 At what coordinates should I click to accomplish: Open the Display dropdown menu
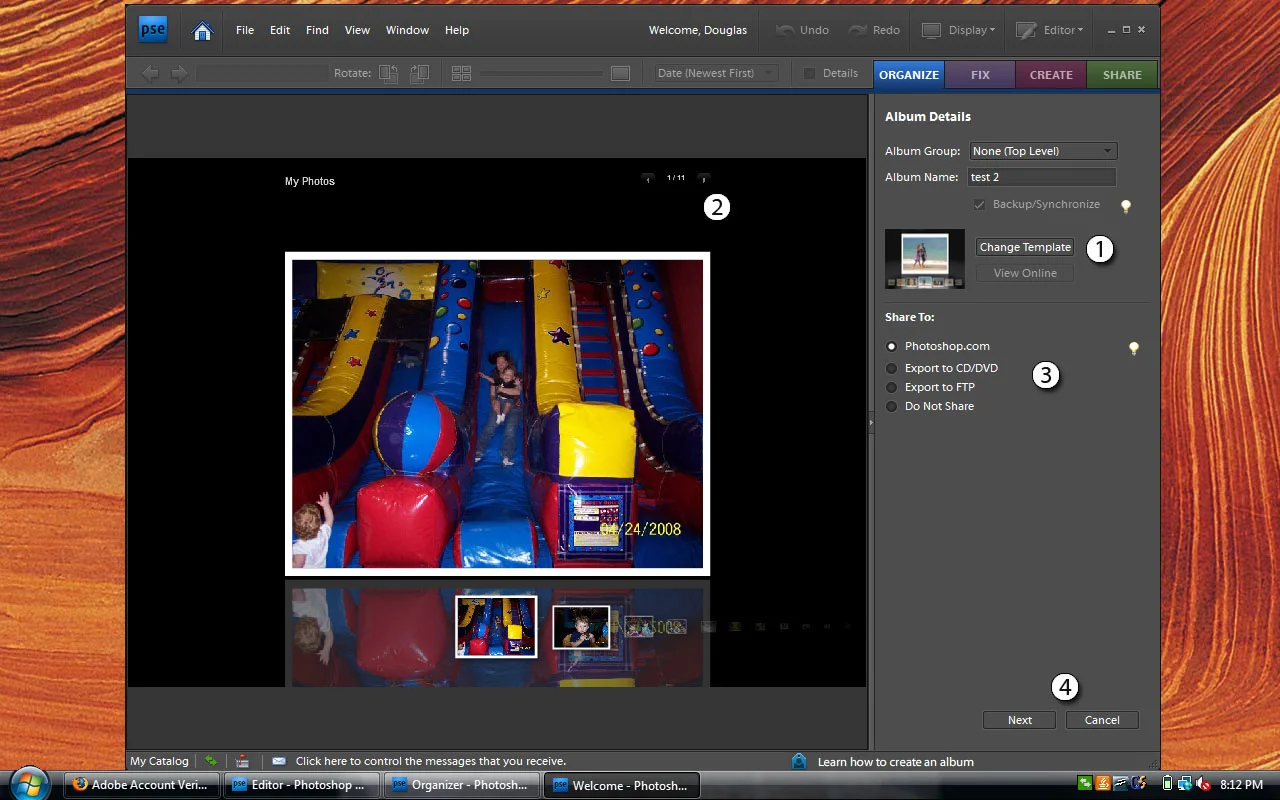pyautogui.click(x=958, y=30)
